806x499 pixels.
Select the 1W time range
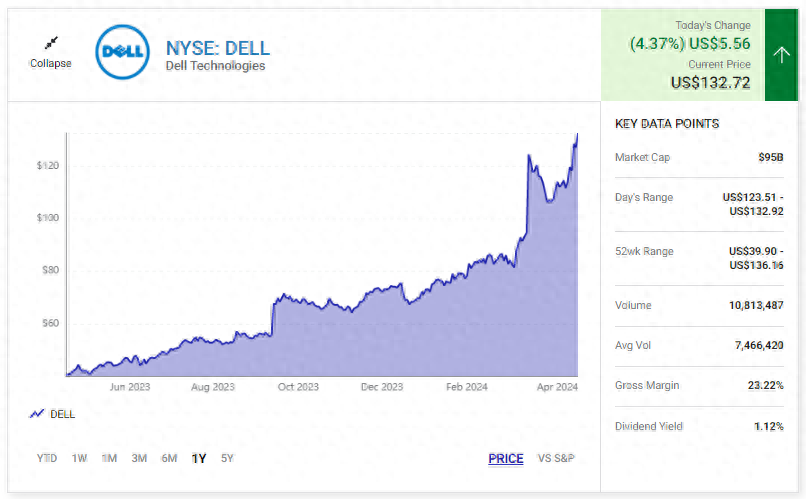(79, 458)
